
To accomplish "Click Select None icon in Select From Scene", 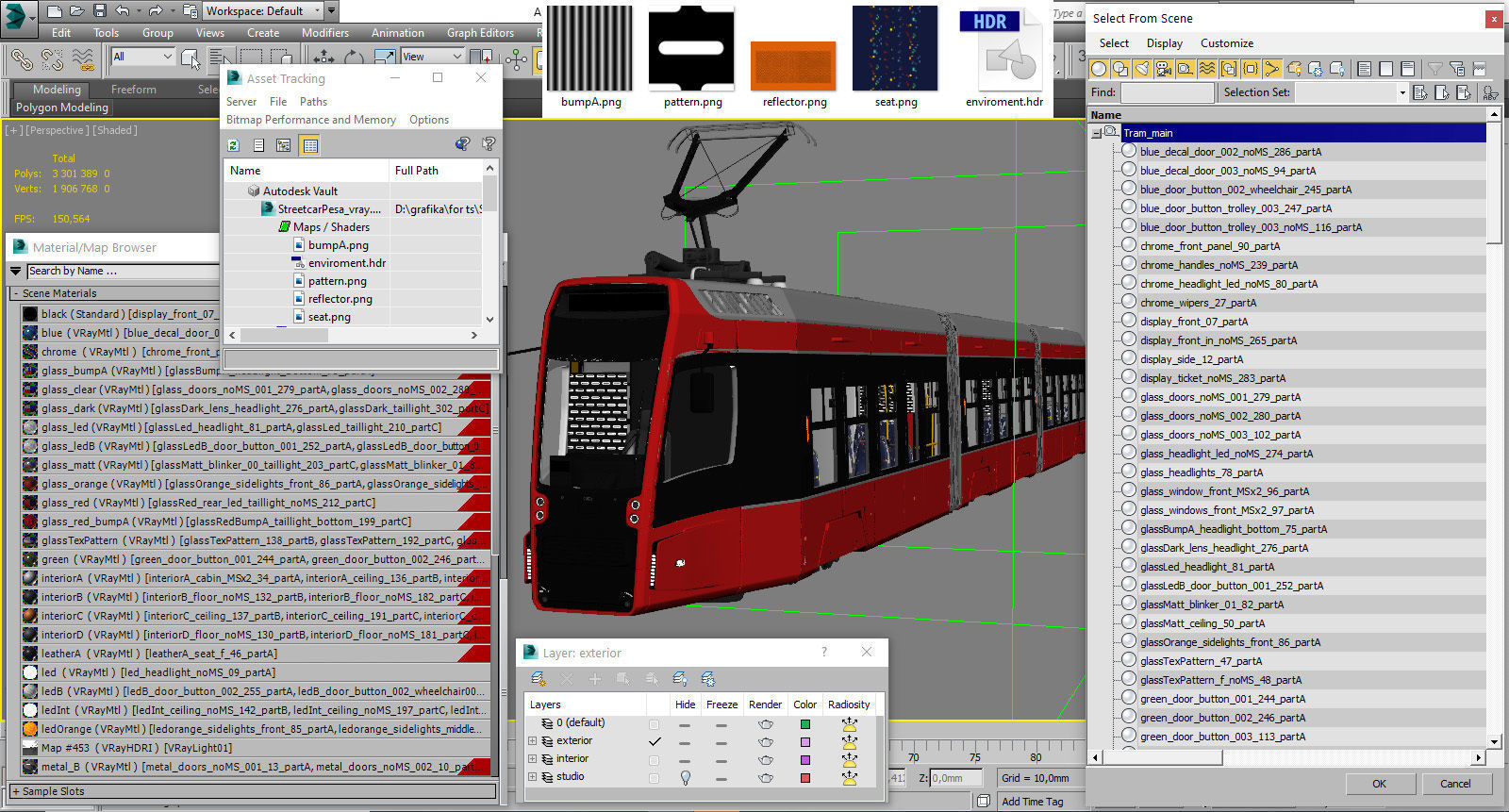I will point(1385,69).
